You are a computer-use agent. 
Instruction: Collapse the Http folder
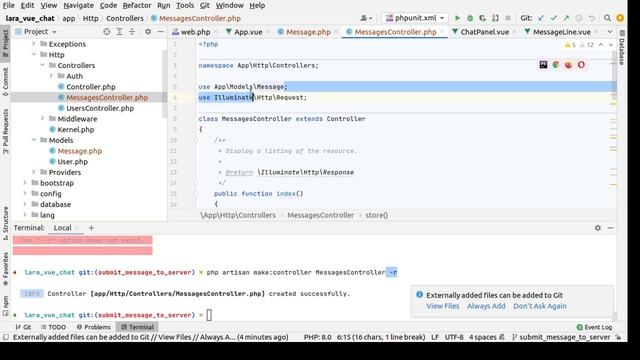[34, 54]
